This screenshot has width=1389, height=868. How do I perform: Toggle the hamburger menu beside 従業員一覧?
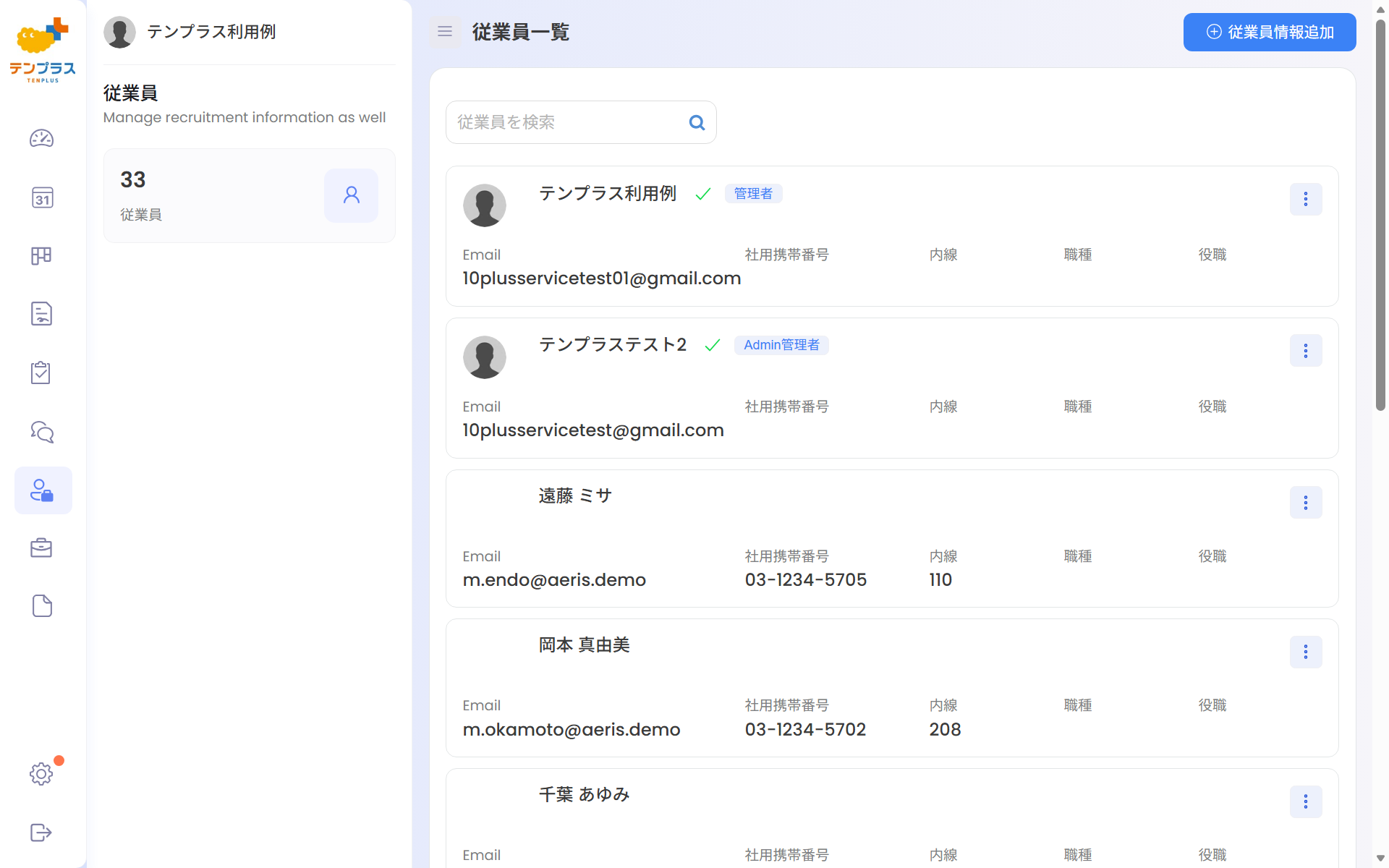[x=445, y=32]
